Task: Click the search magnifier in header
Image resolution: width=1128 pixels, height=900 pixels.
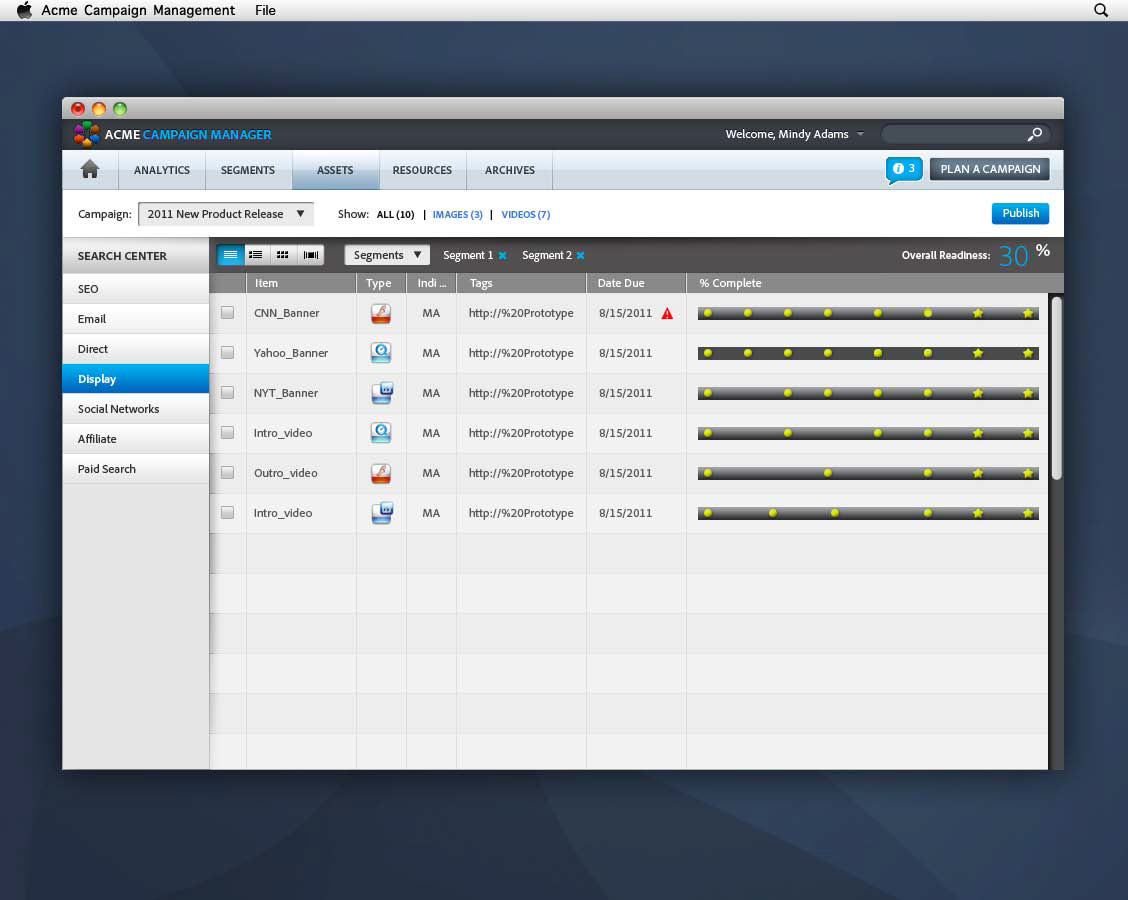Action: [x=1034, y=134]
